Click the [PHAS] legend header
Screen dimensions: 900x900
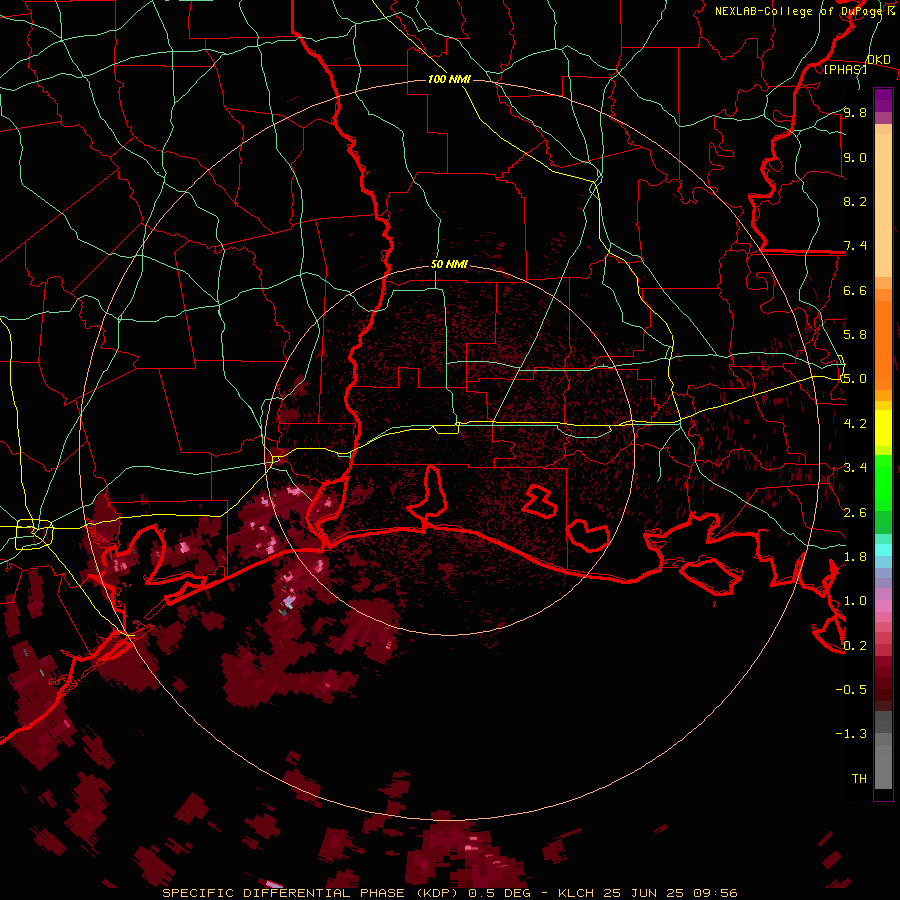pyautogui.click(x=845, y=69)
